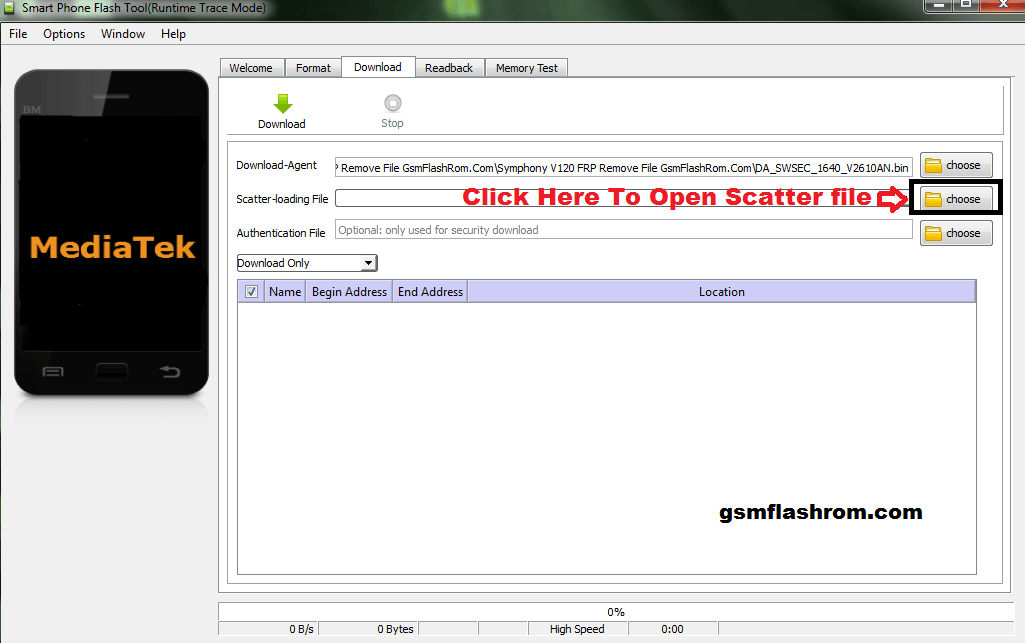
Task: Click the Stop icon
Action: [392, 103]
